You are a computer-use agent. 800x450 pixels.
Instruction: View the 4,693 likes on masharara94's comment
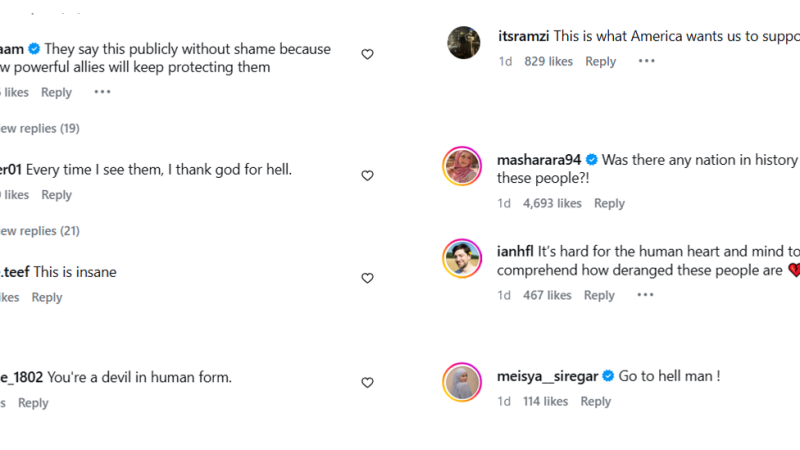click(x=552, y=203)
